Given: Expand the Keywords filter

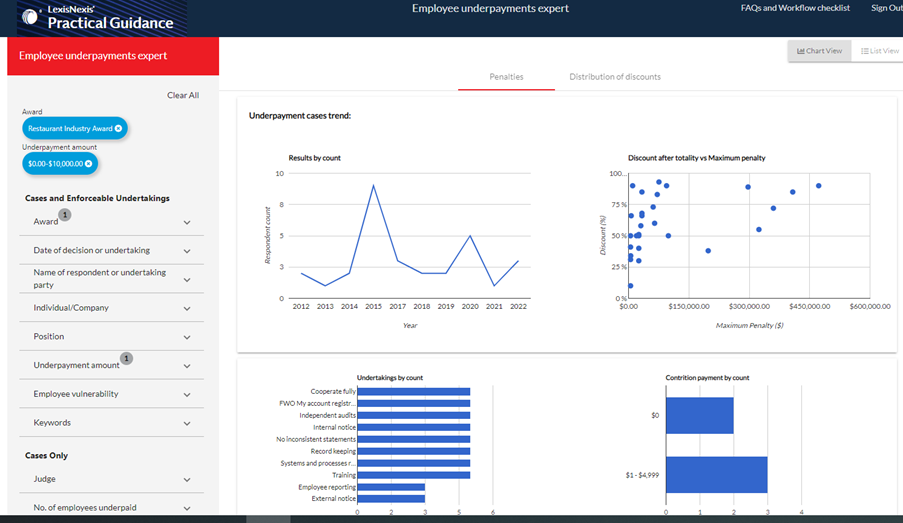Looking at the screenshot, I should [x=187, y=424].
